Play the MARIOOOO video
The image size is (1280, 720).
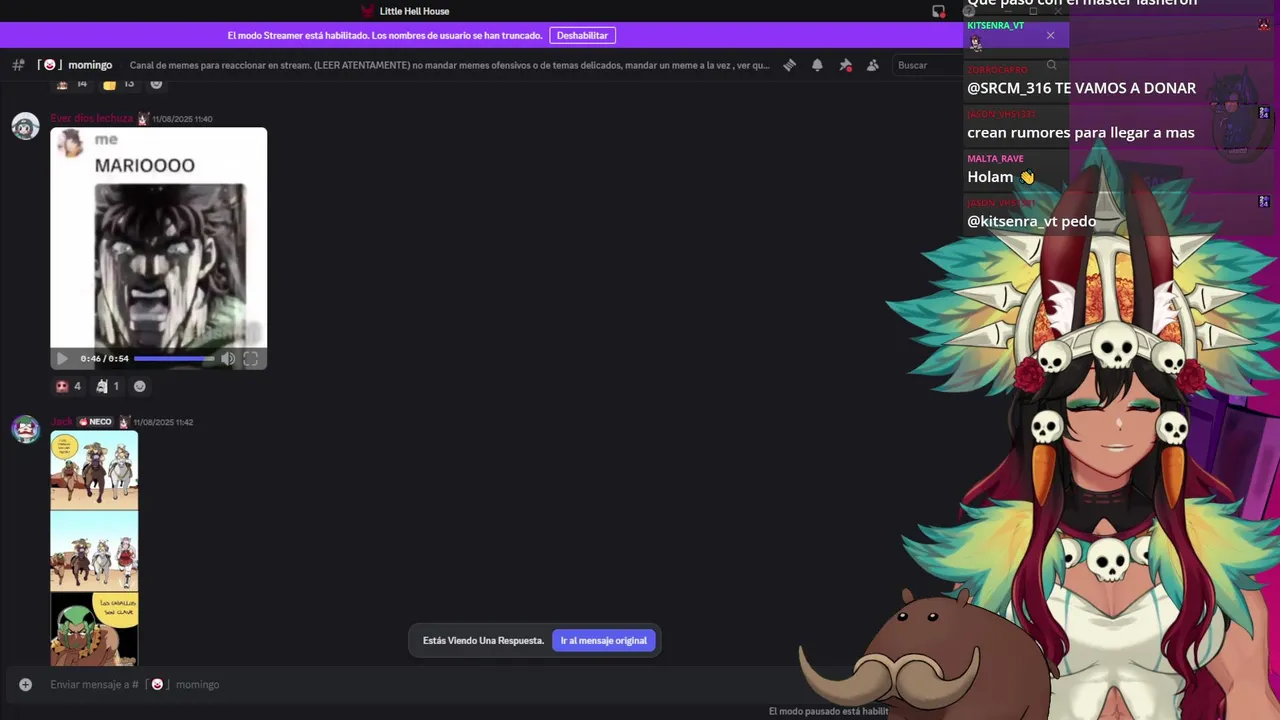(x=62, y=358)
